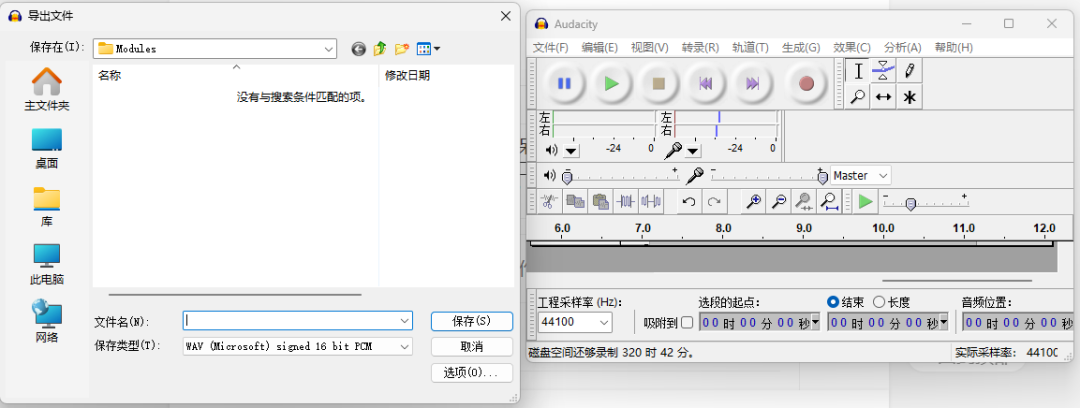Select the Time Shift arrow tool
The height and width of the screenshot is (408, 1080).
pyautogui.click(x=884, y=96)
